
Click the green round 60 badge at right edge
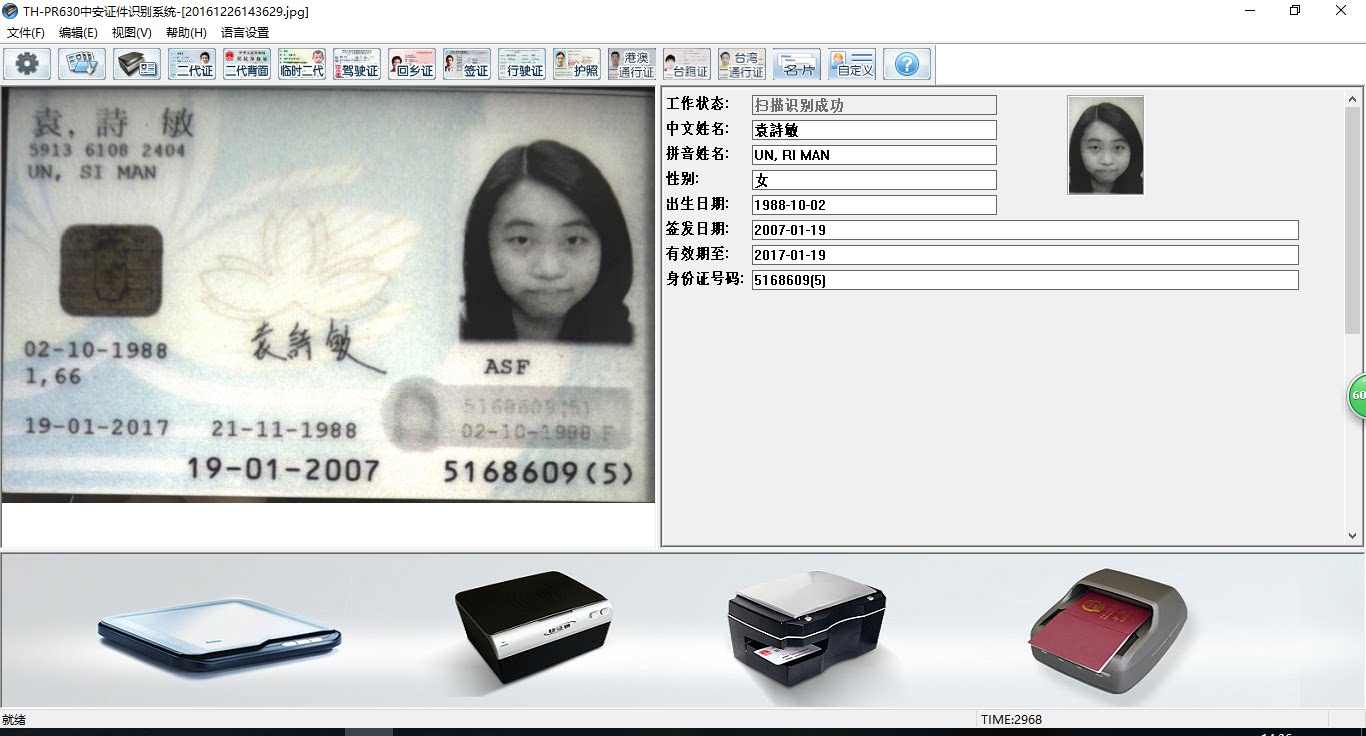(x=1357, y=395)
